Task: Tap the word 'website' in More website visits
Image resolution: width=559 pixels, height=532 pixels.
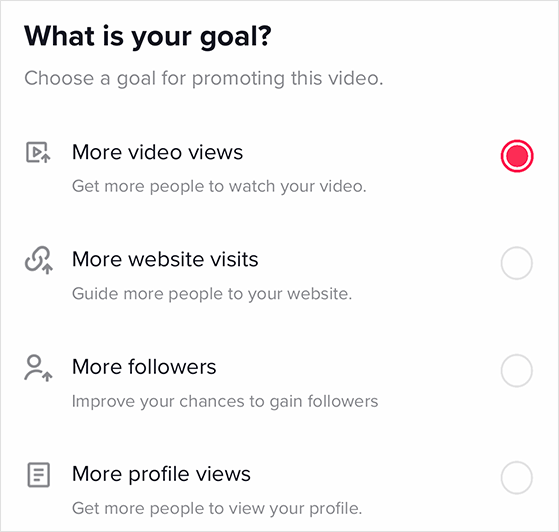Action: tap(166, 259)
